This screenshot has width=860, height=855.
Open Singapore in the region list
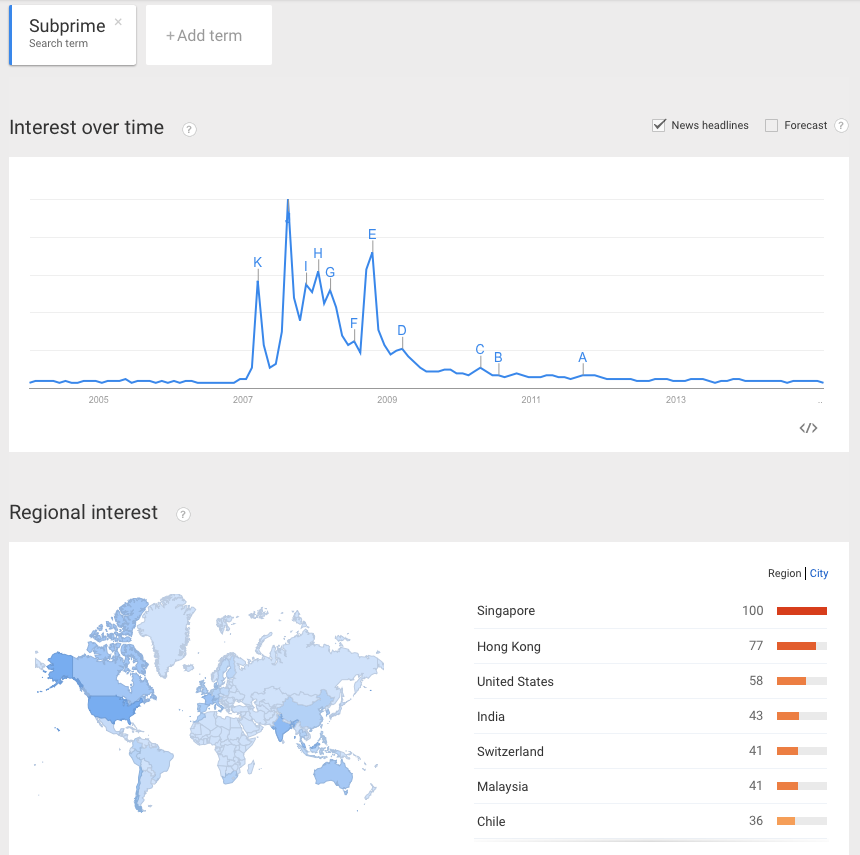click(x=506, y=611)
